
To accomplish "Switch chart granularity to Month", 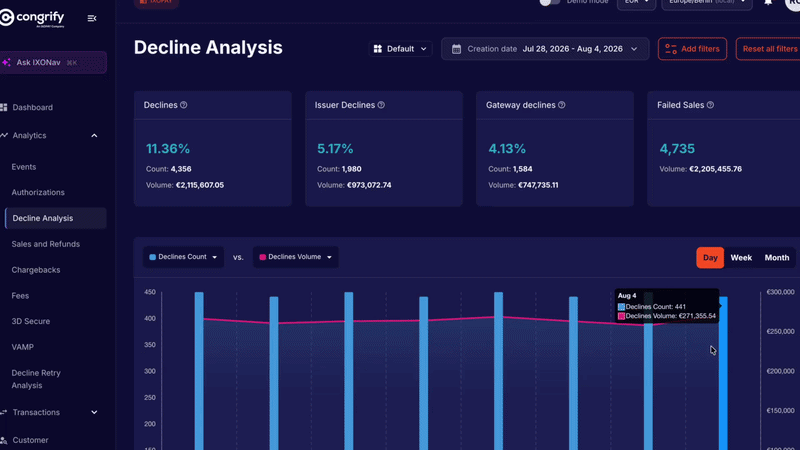I will pos(777,258).
